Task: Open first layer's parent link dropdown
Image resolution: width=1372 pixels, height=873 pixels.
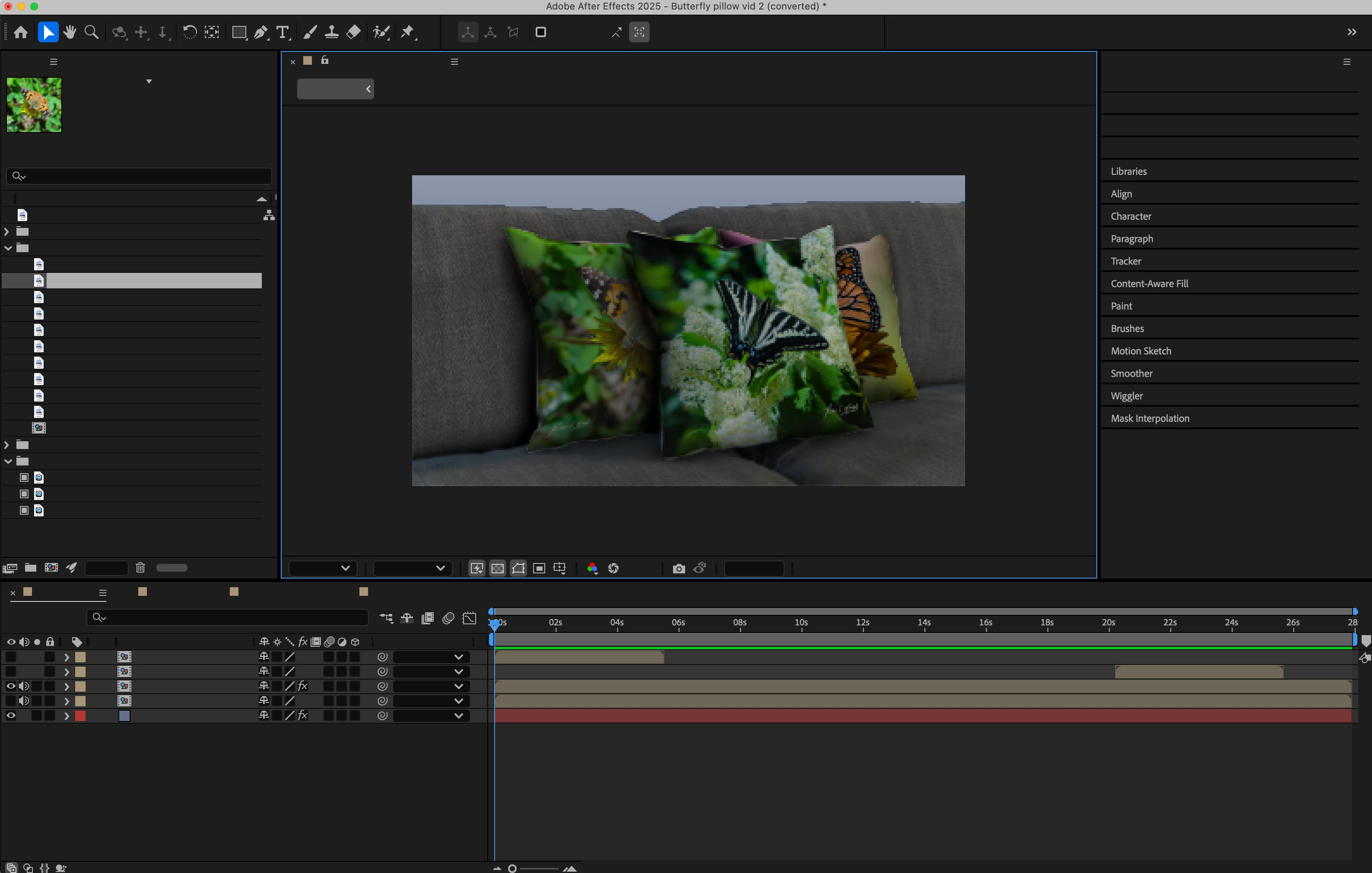Action: (x=459, y=657)
